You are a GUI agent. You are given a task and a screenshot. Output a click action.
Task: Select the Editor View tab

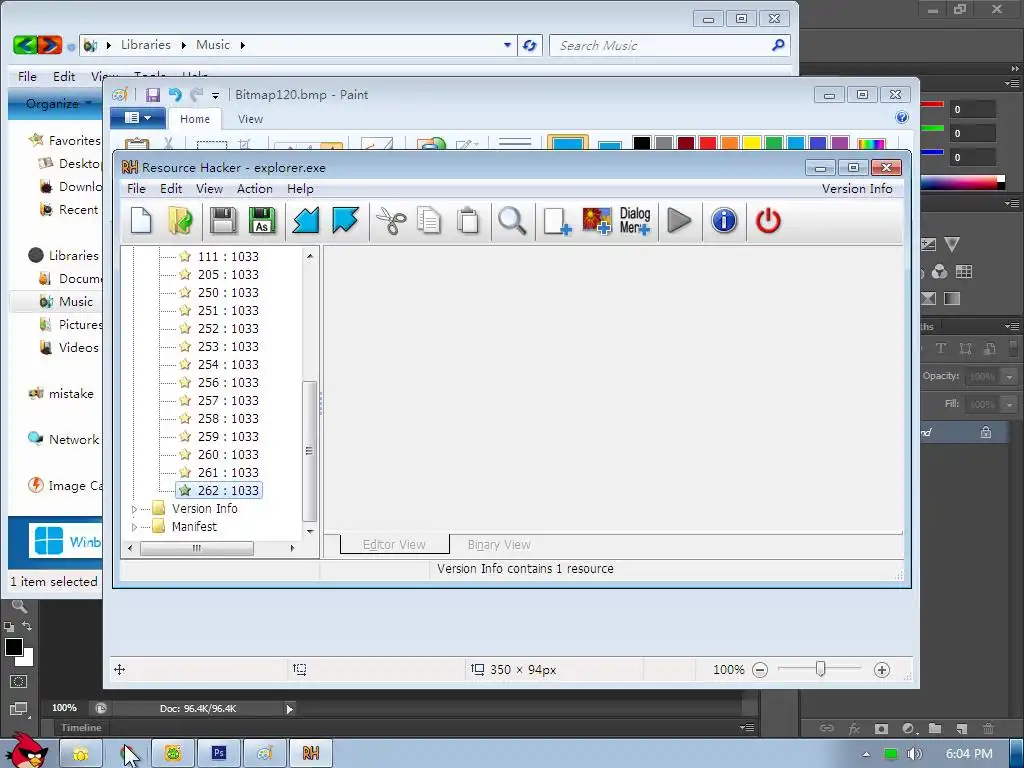[x=394, y=545]
